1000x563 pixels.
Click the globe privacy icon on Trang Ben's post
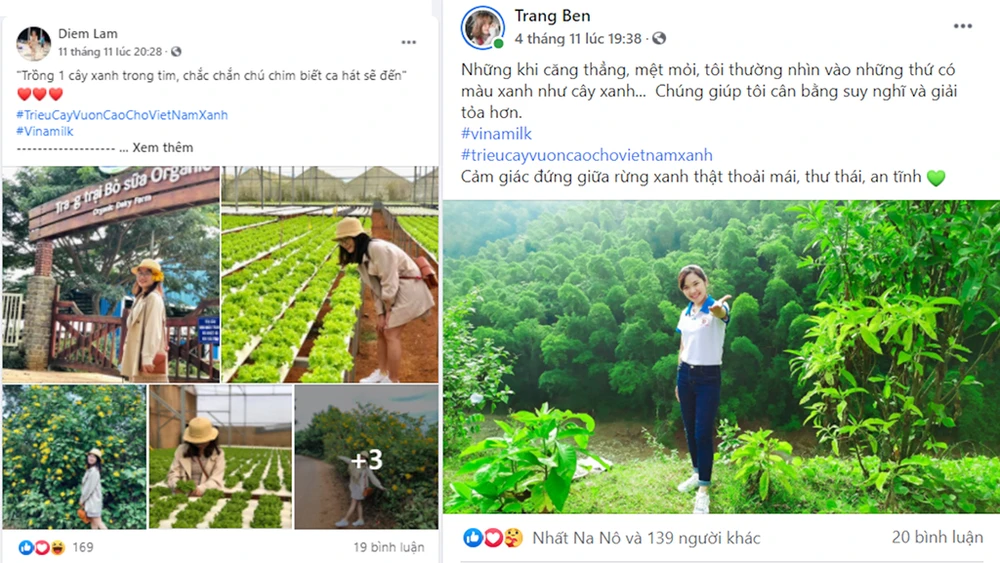pyautogui.click(x=659, y=39)
